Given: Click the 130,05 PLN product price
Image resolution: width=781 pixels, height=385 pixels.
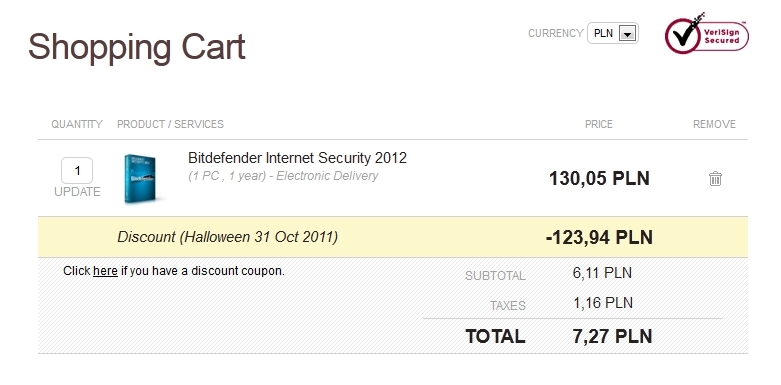Looking at the screenshot, I should click(x=599, y=178).
